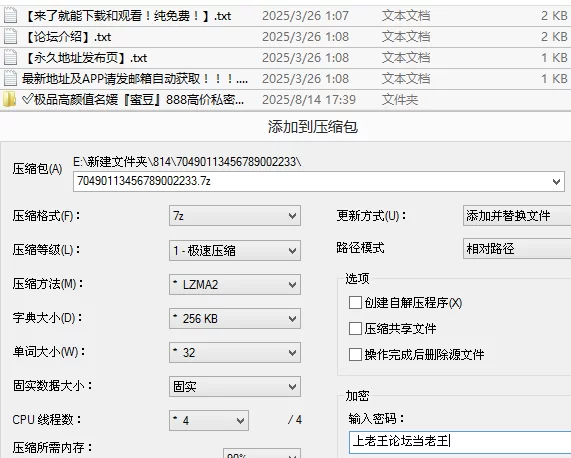Viewport: 571px width, 458px height.
Task: Click the text file icon of 【永久地址发布页】.txt
Action: click(x=10, y=58)
